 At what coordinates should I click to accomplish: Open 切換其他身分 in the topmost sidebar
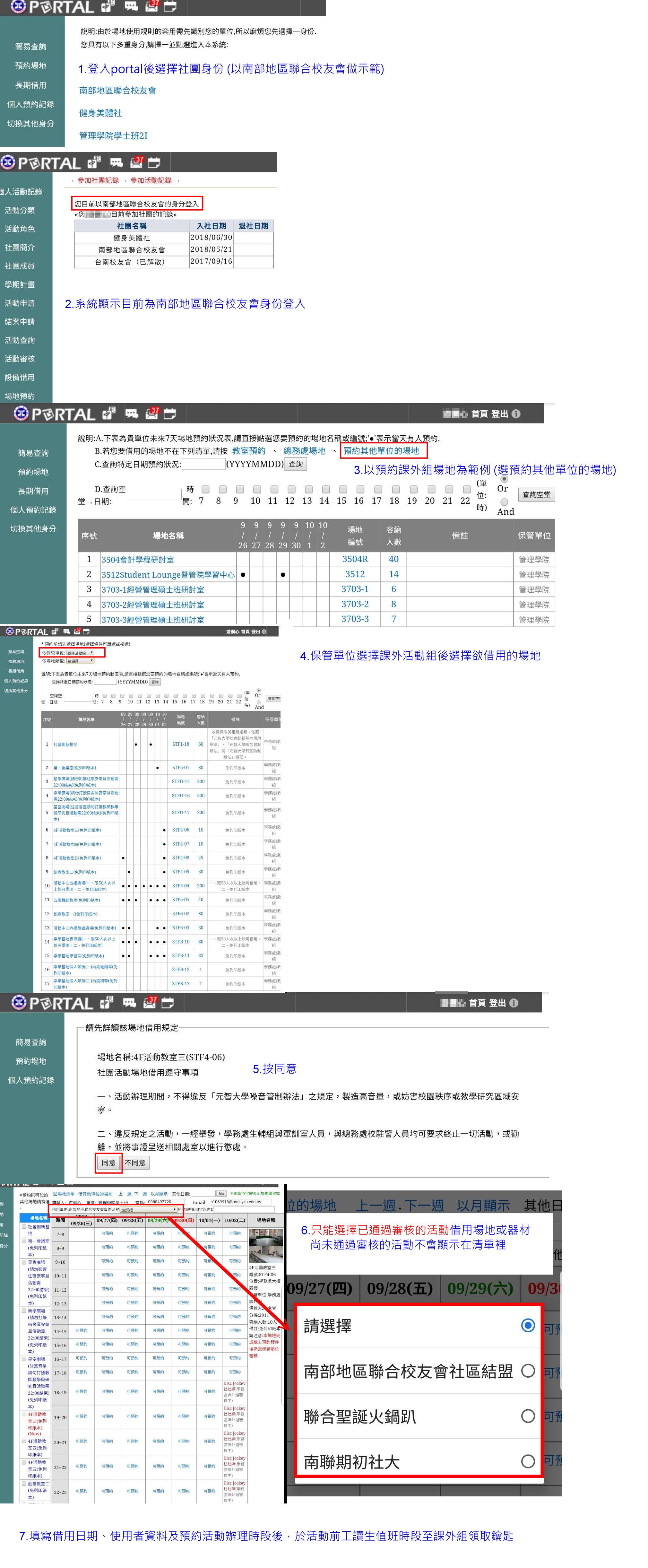coord(30,124)
